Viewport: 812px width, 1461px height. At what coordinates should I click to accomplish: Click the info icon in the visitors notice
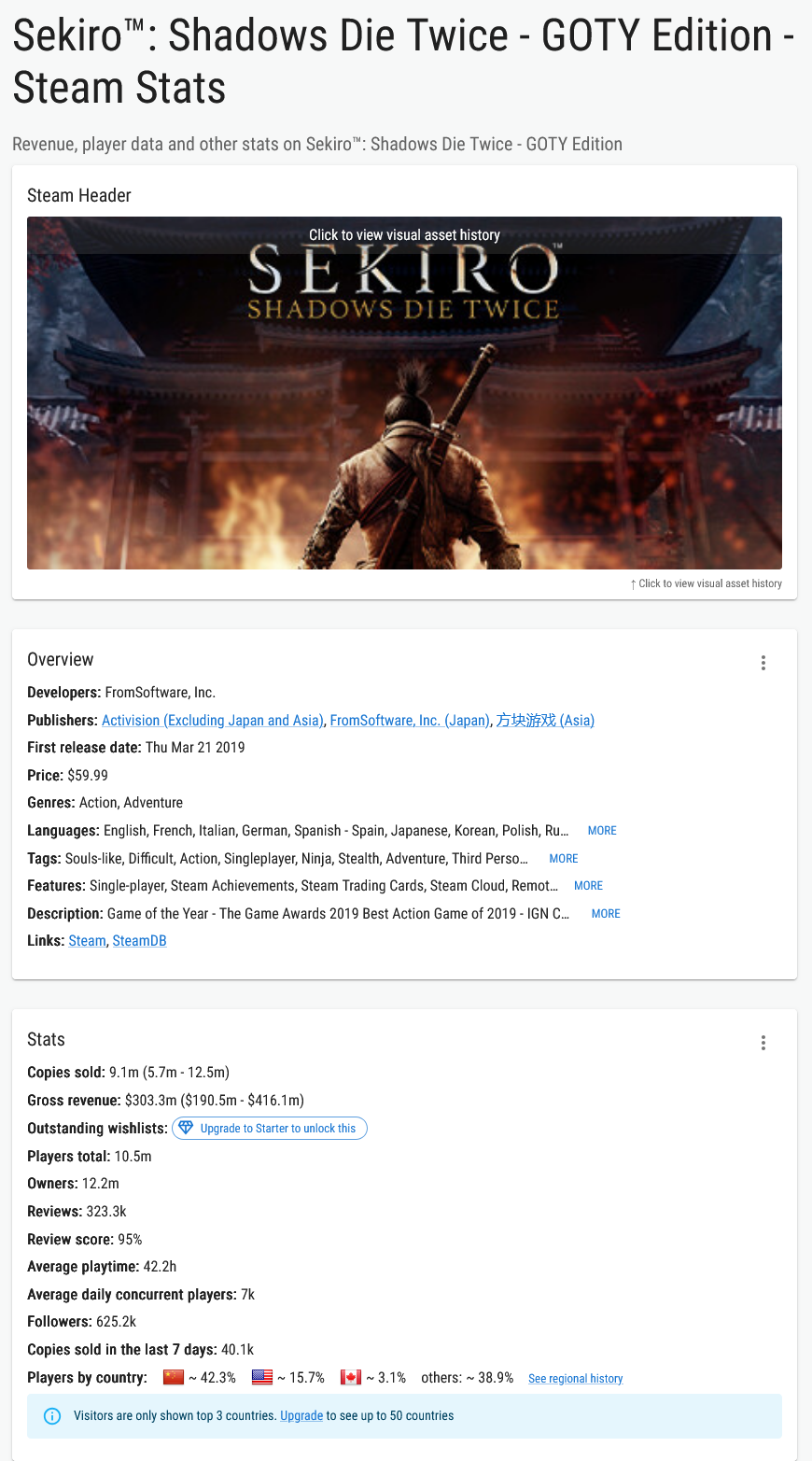coord(53,1416)
